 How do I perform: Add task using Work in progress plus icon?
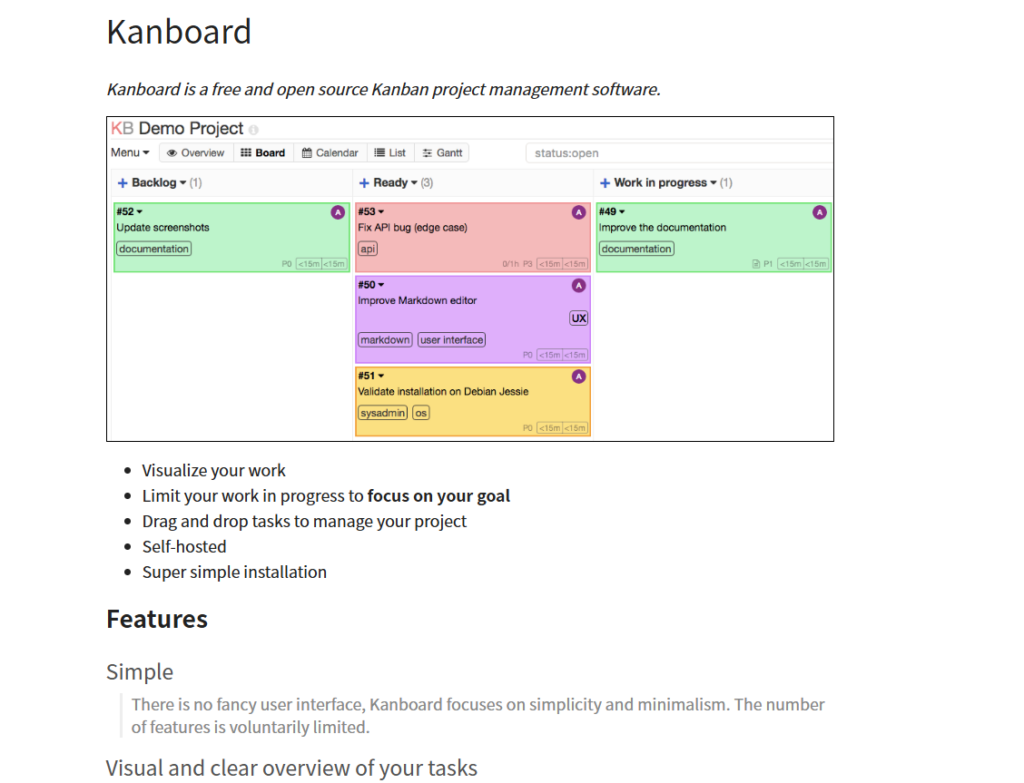click(x=605, y=183)
